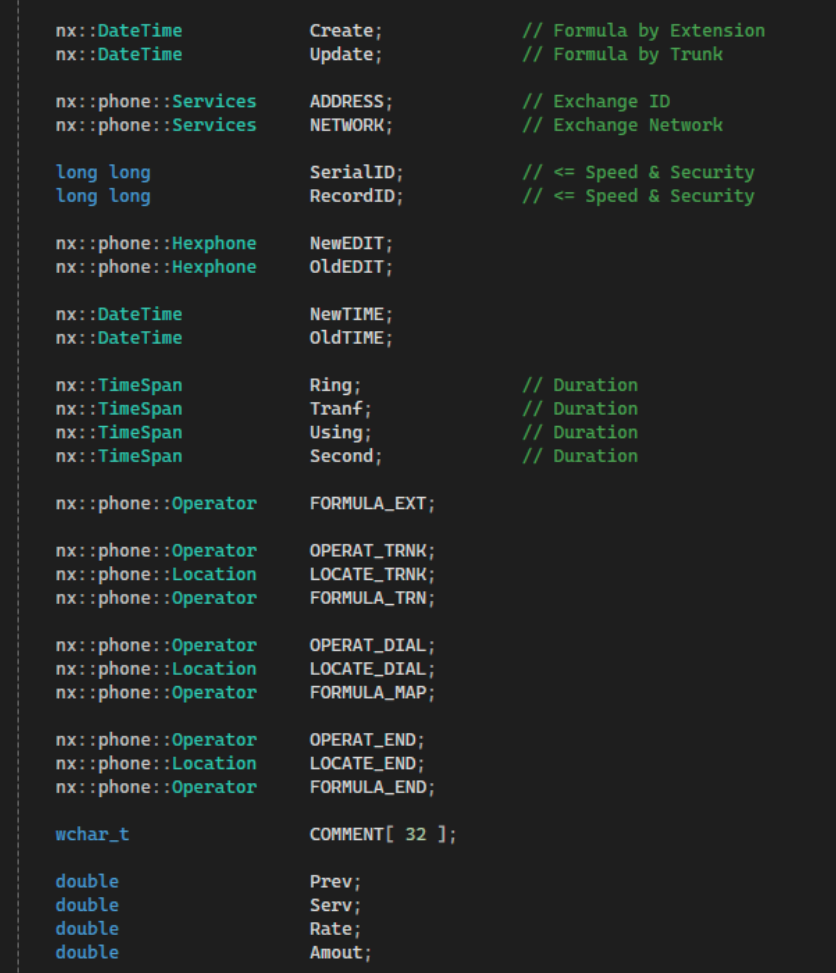Screen dimensions: 836x973
Task: Click the Amout double variable
Action: (335, 952)
